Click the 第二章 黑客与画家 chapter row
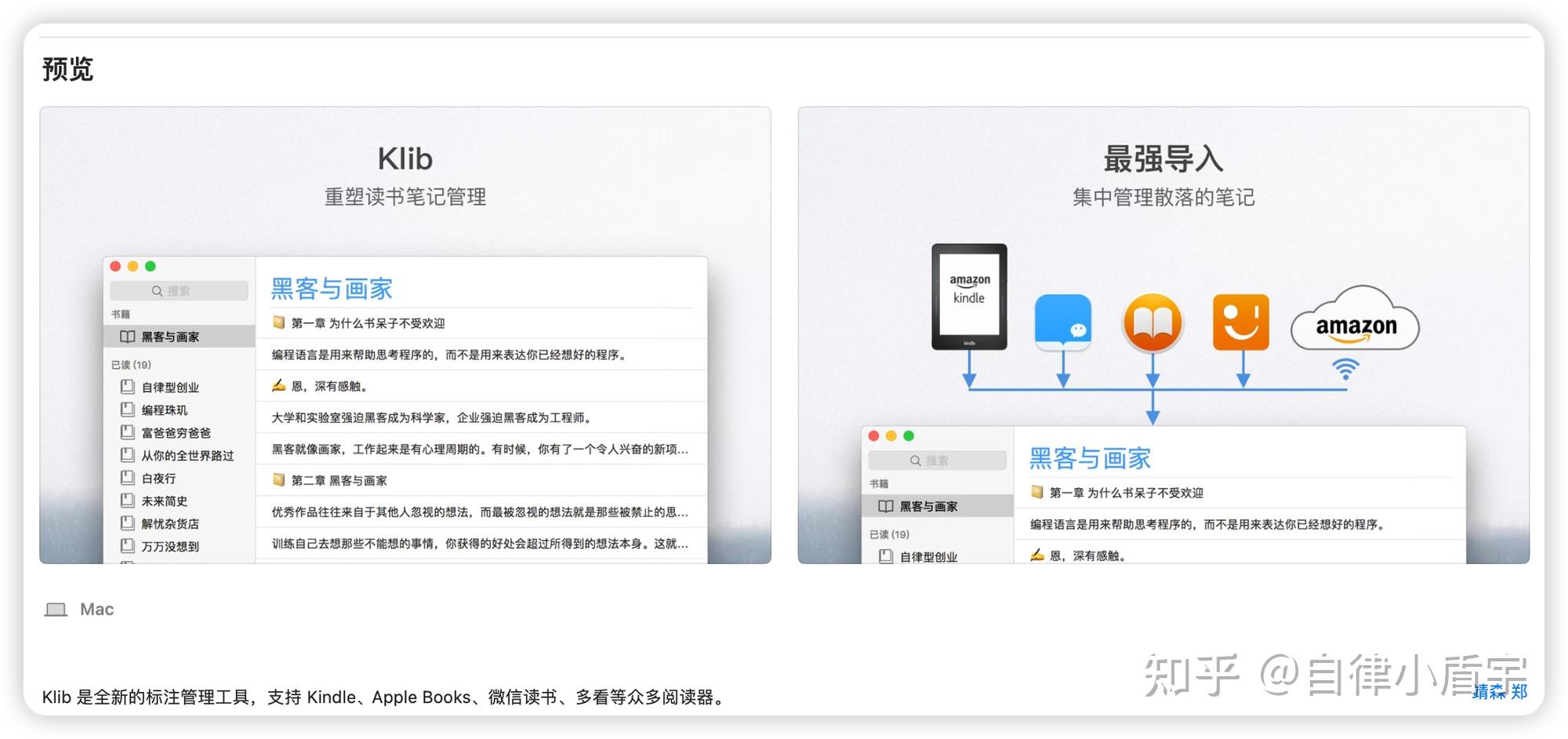 (481, 480)
